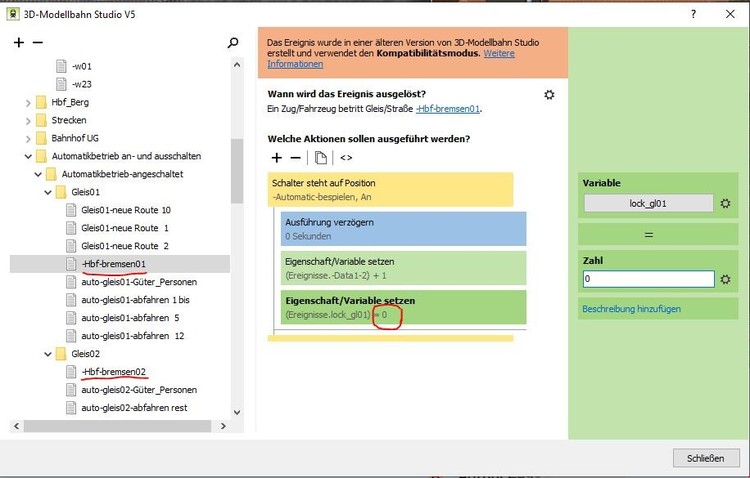
Task: Click the horizontal scrollbar right arrow
Action: (223, 426)
